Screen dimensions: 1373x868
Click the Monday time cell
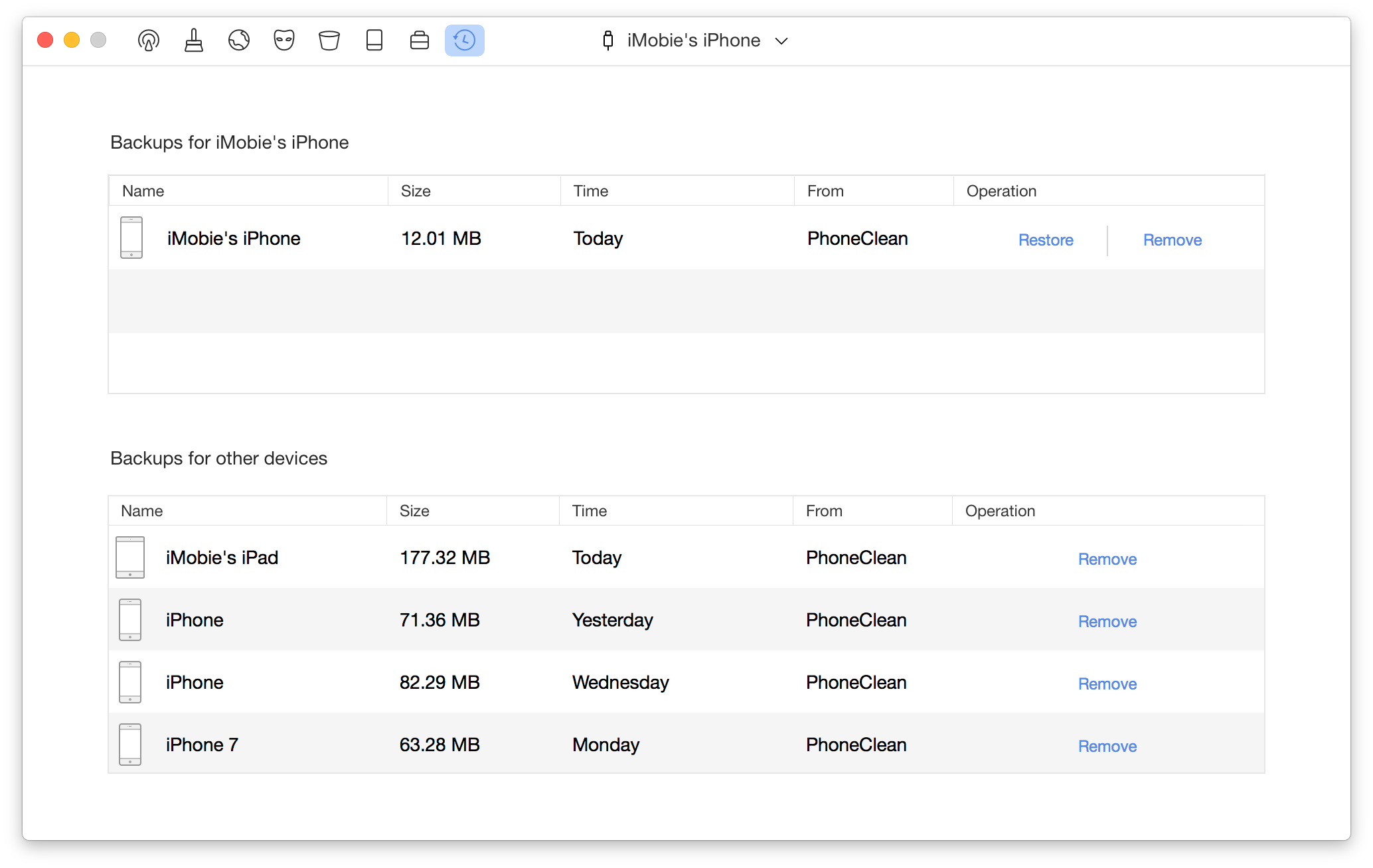pyautogui.click(x=606, y=745)
